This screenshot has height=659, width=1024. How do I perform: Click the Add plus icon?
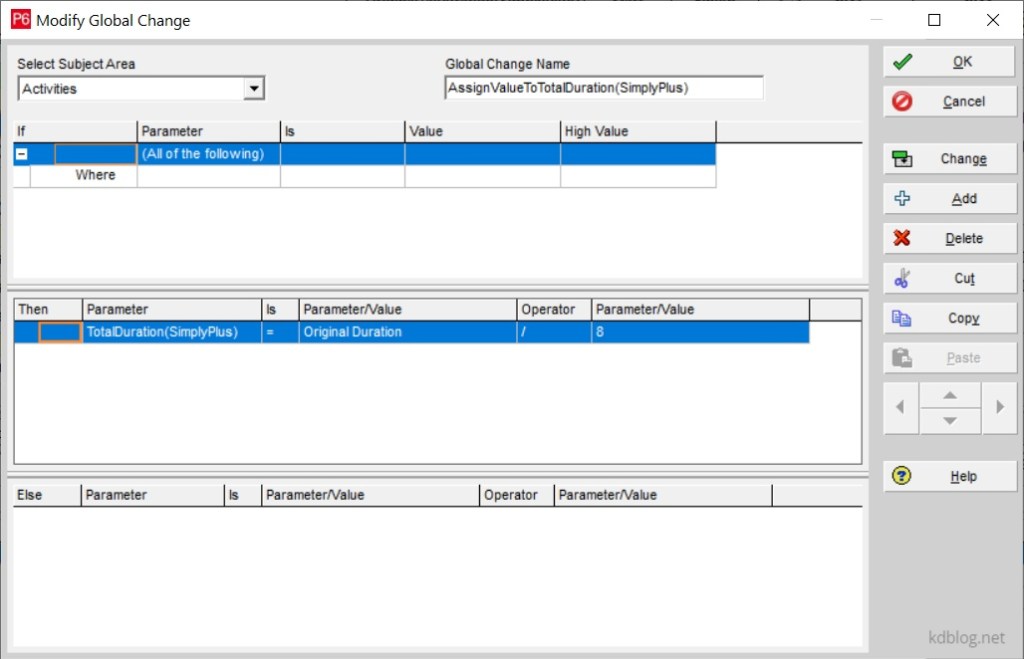[x=903, y=198]
